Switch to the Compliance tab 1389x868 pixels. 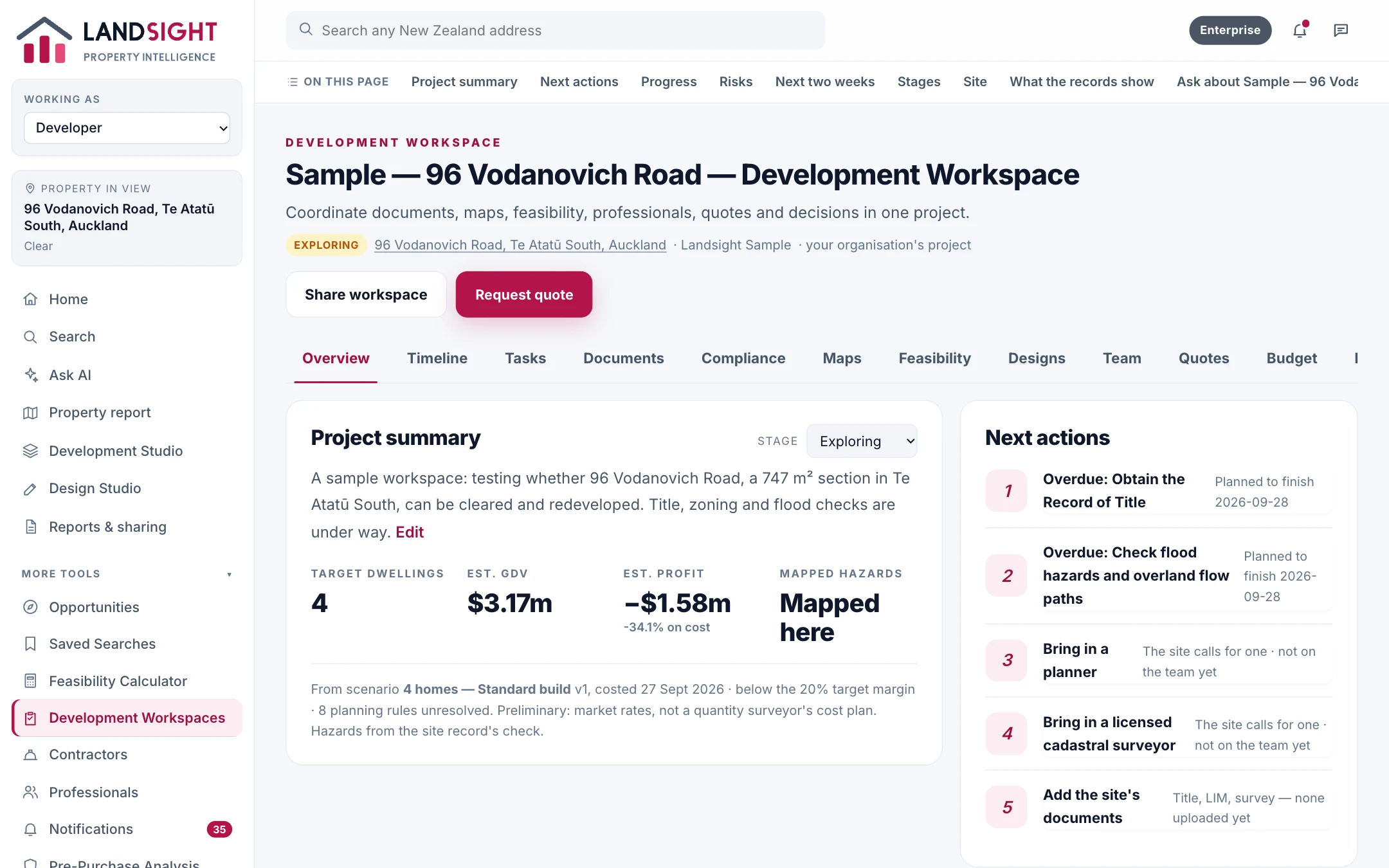coord(743,358)
